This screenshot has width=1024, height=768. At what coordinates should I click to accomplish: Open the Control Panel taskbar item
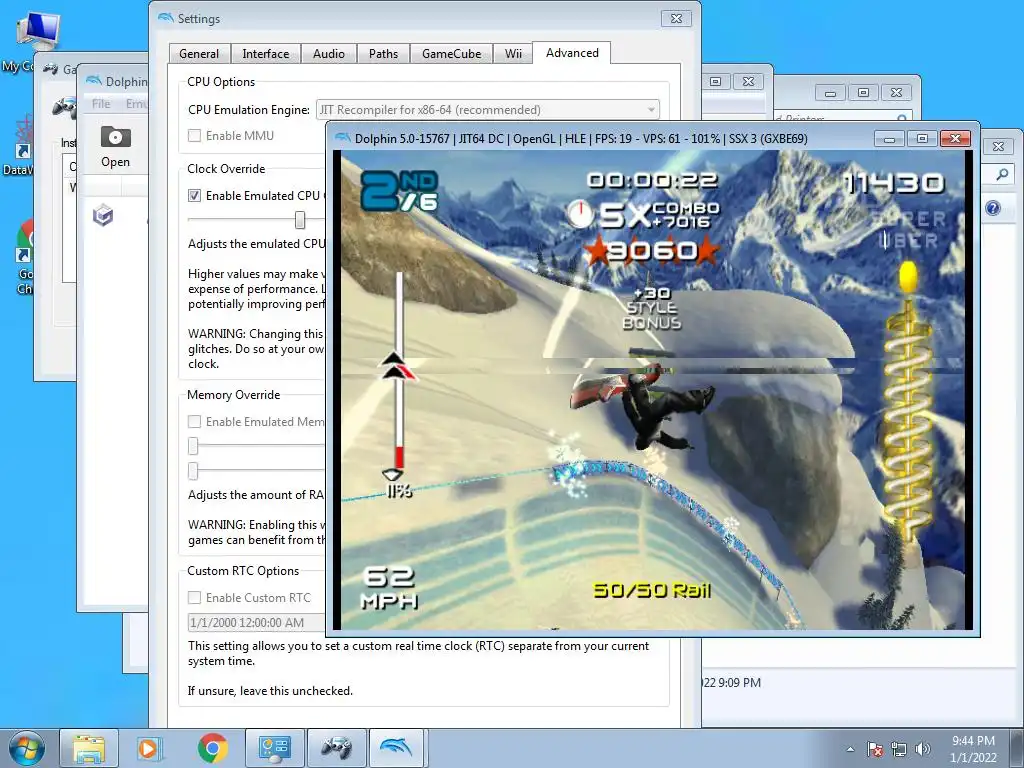tap(274, 748)
